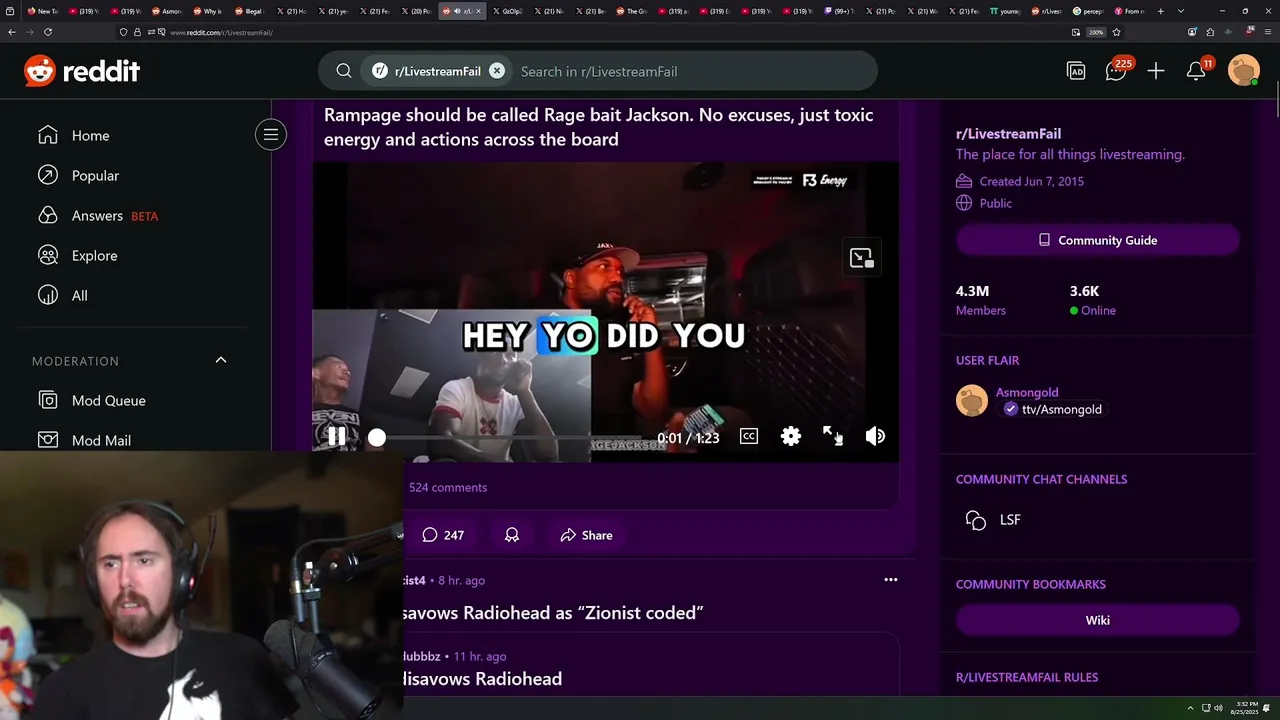Give an award to the post
Image resolution: width=1280 pixels, height=720 pixels.
coord(512,535)
